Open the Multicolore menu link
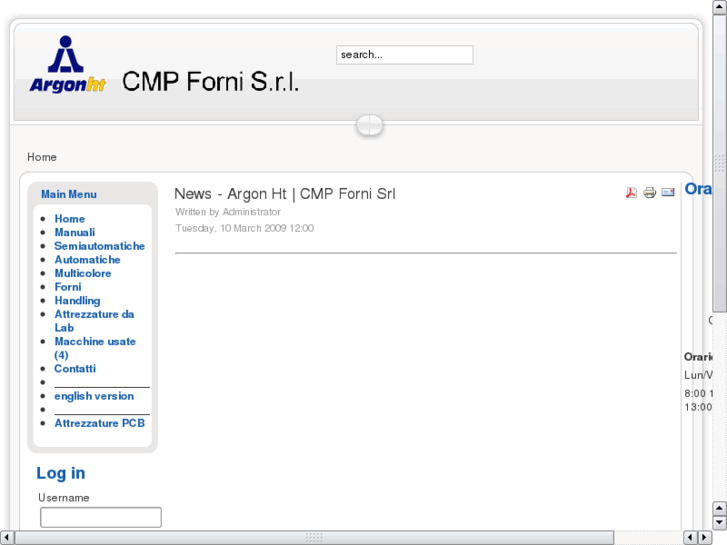Image resolution: width=727 pixels, height=545 pixels. coord(83,273)
